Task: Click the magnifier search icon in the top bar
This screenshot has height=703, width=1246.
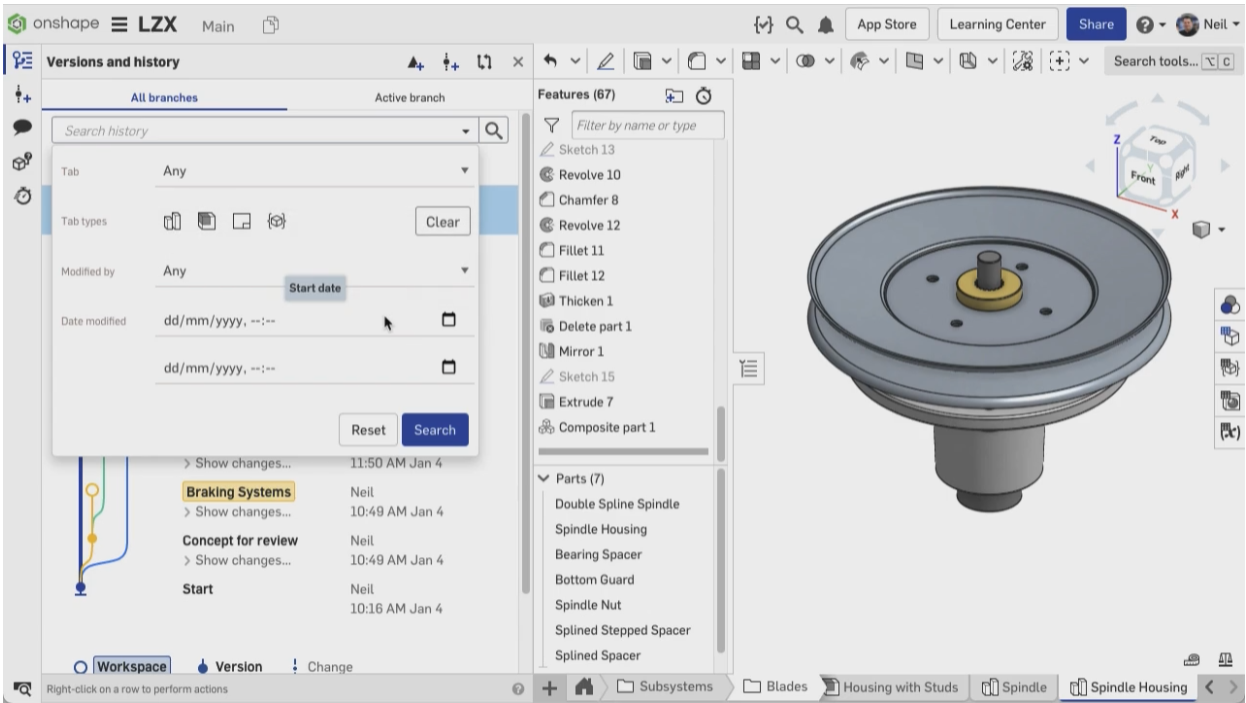Action: click(x=794, y=24)
